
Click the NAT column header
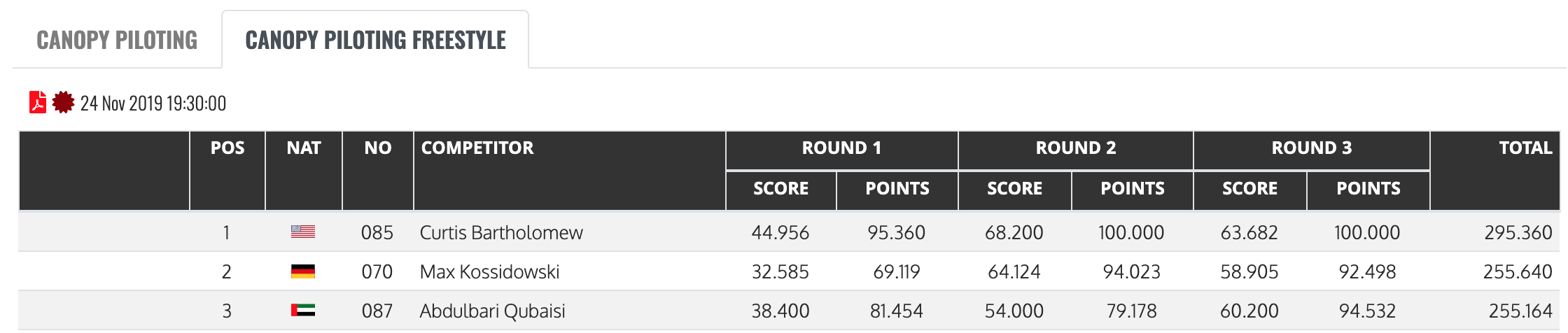(x=304, y=148)
